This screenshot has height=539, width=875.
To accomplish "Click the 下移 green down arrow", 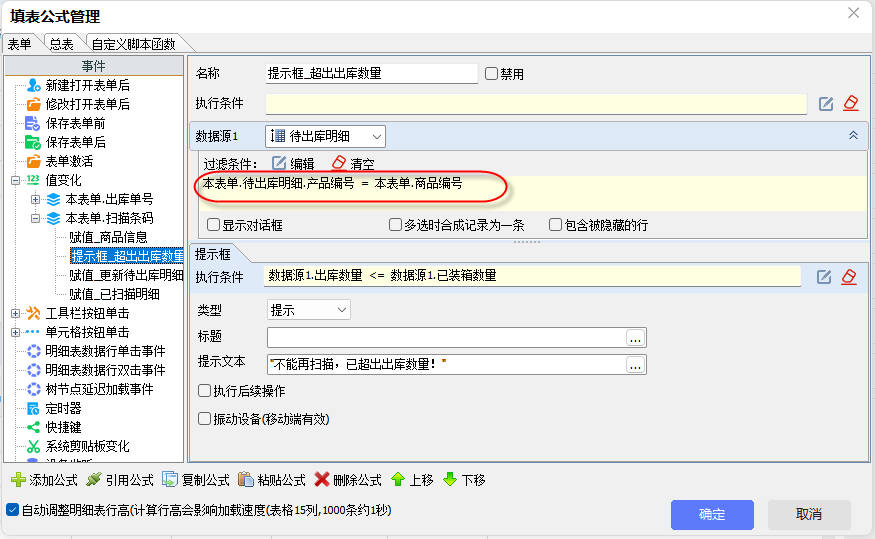I will coord(450,480).
